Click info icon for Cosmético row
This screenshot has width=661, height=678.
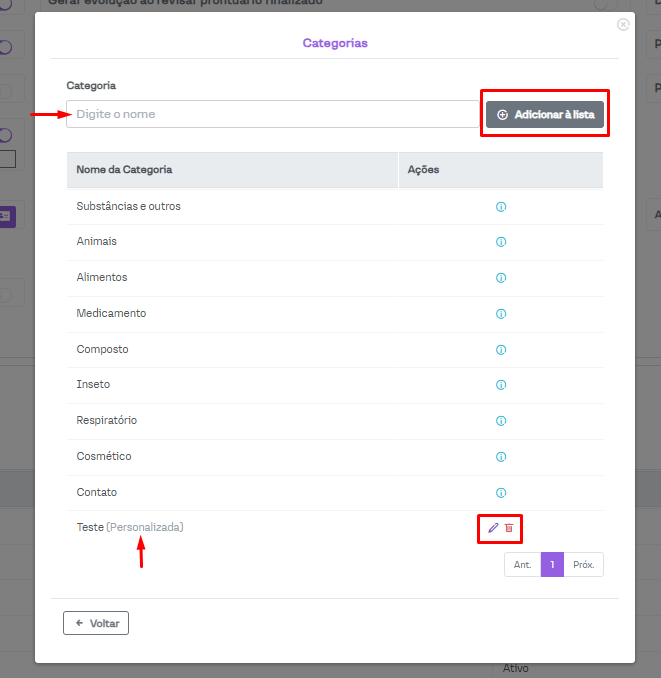[x=501, y=457]
